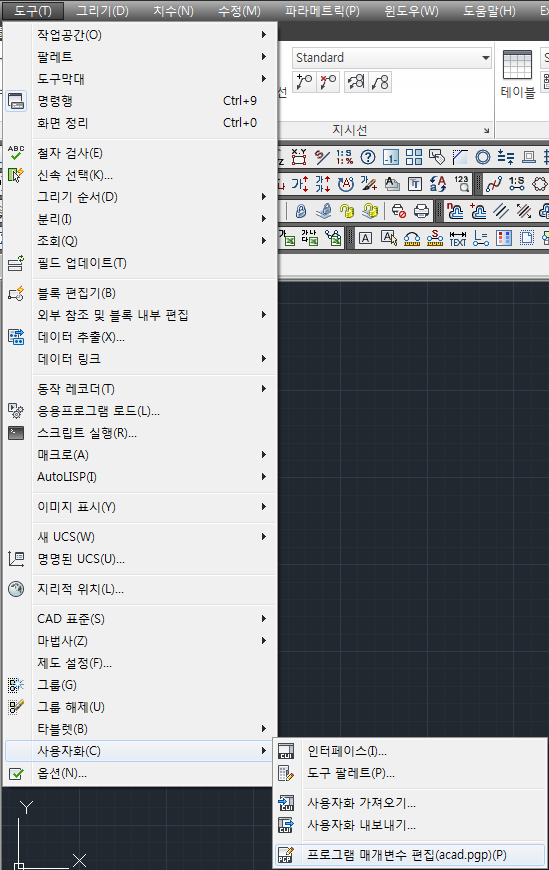549x870 pixels.
Task: Choose 신속 선택(K)... quick select
Action: (140, 175)
